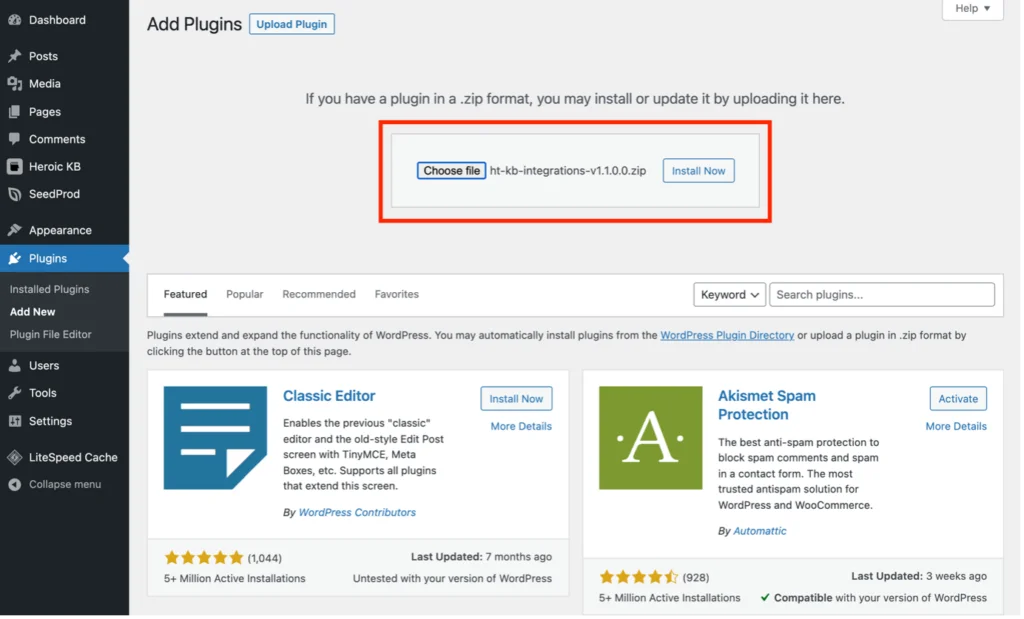
Task: Open the Appearance menu label
Action: pos(60,230)
